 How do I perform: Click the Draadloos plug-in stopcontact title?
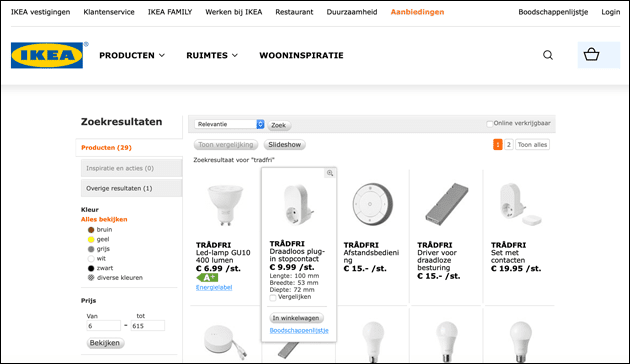point(297,252)
